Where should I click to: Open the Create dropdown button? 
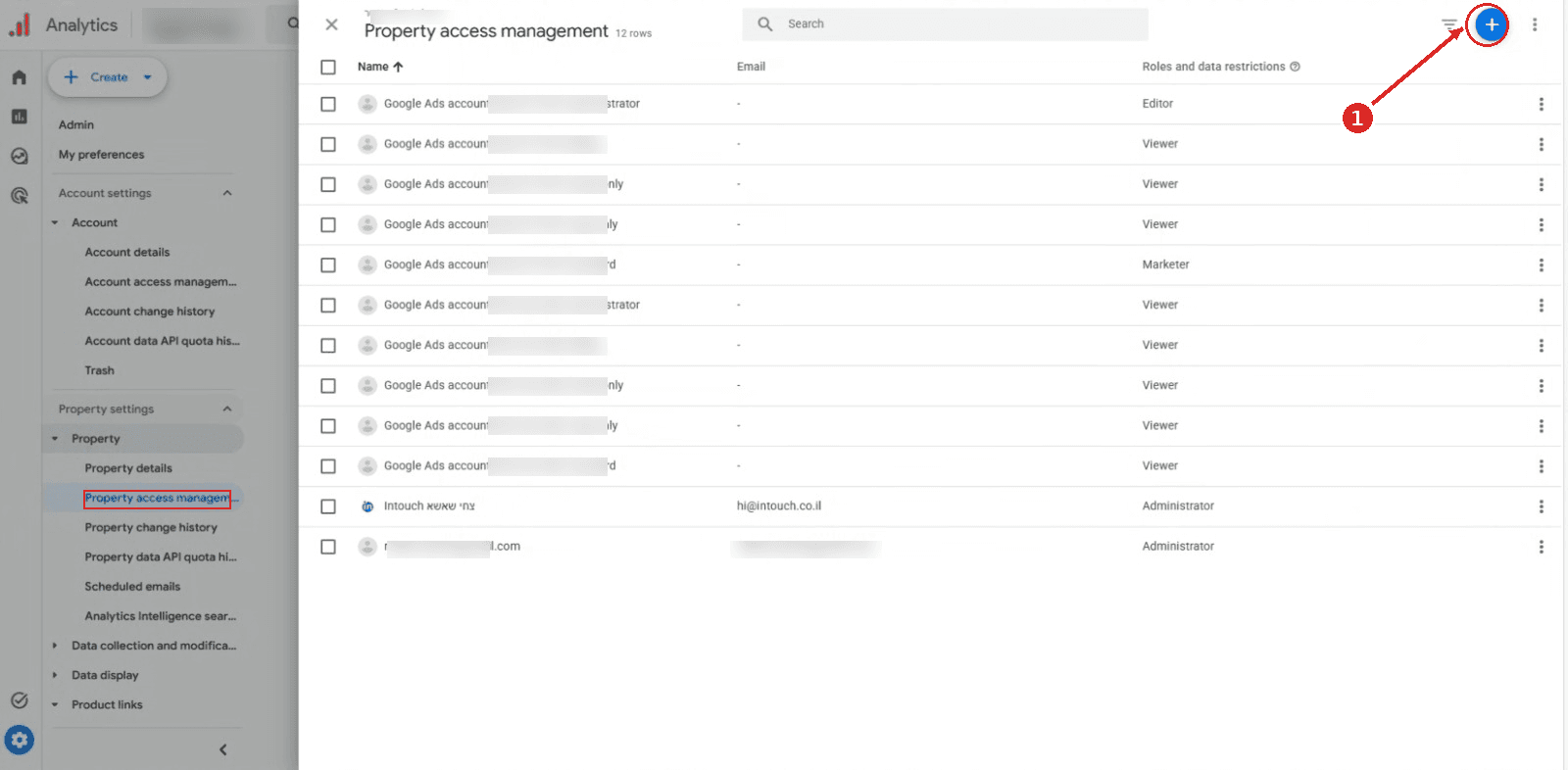coord(108,77)
